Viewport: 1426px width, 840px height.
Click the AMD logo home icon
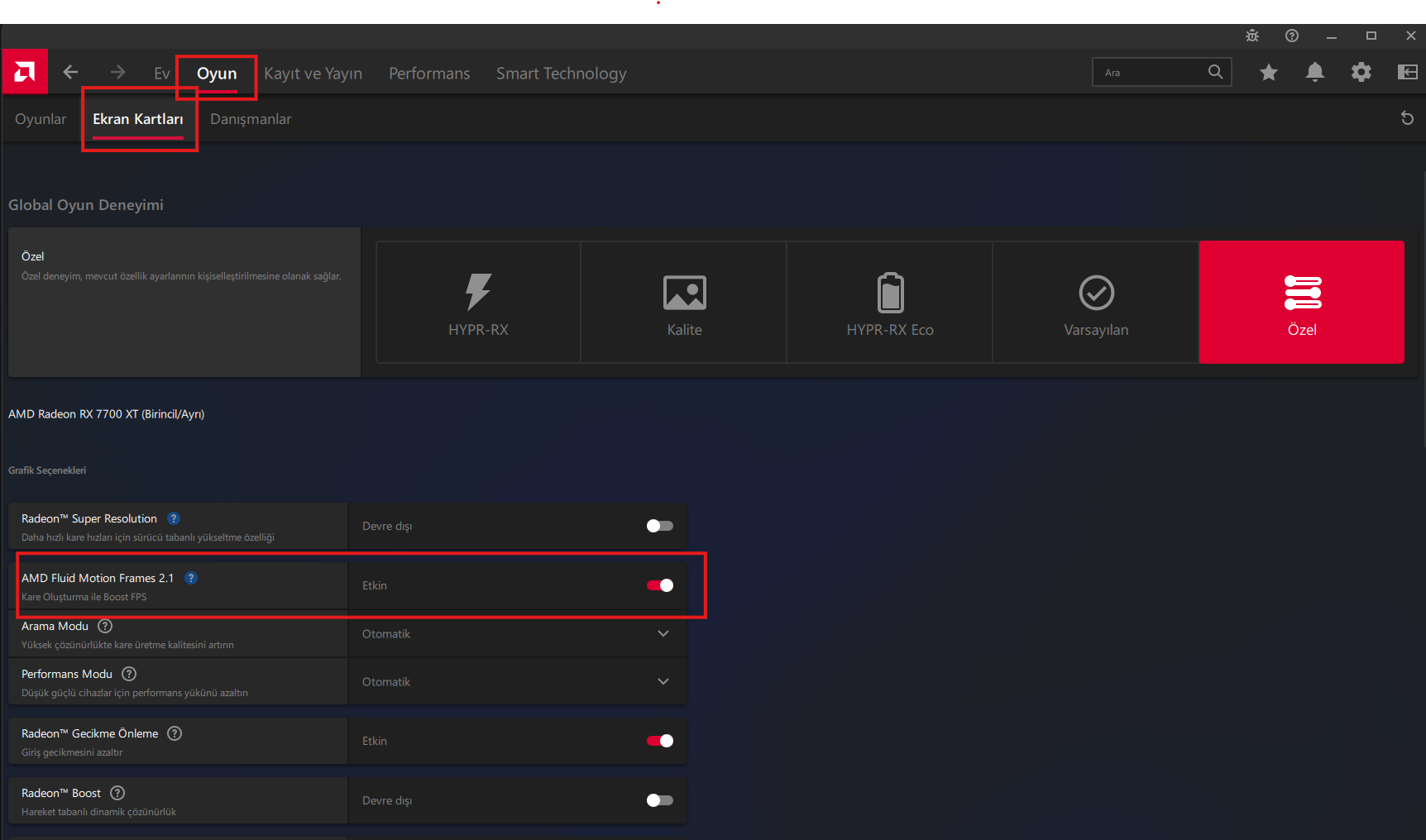point(25,72)
